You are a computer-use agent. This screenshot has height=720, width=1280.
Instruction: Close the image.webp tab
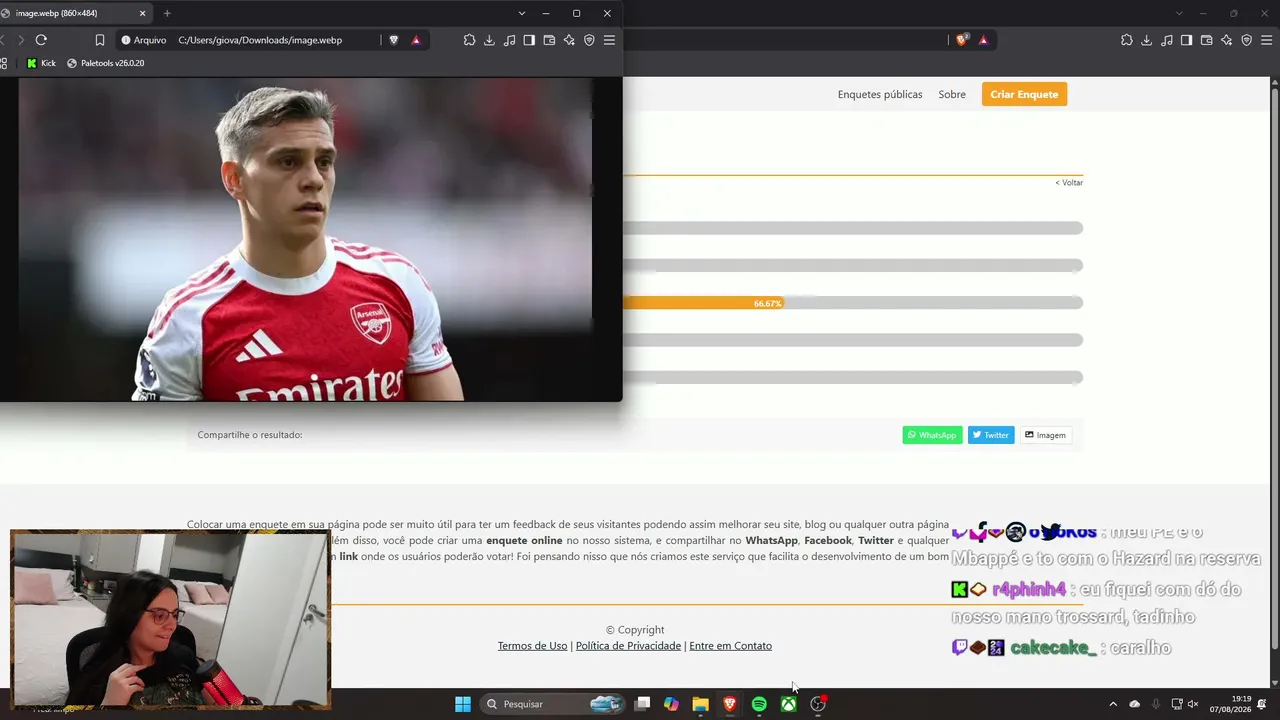[x=143, y=13]
